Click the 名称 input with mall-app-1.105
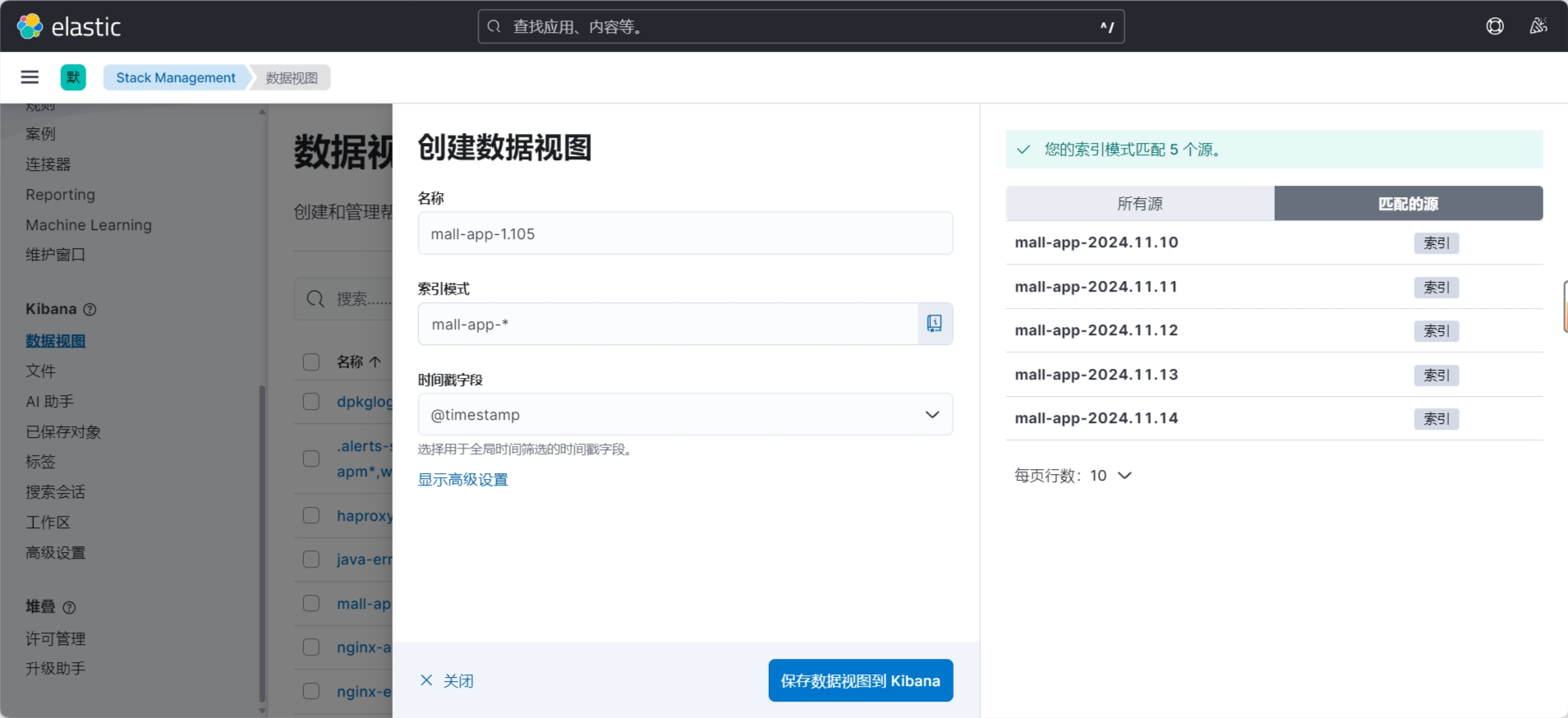 coord(685,233)
